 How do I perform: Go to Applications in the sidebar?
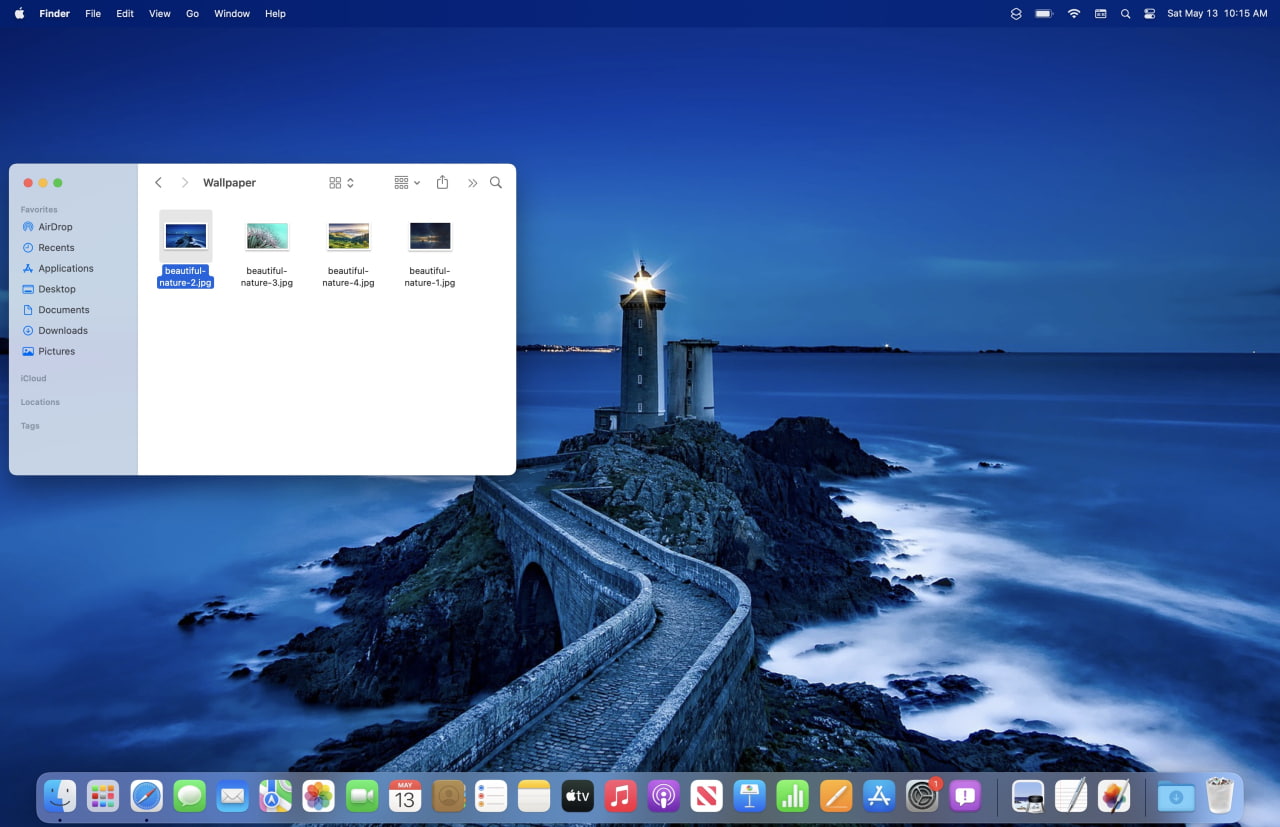click(x=66, y=269)
